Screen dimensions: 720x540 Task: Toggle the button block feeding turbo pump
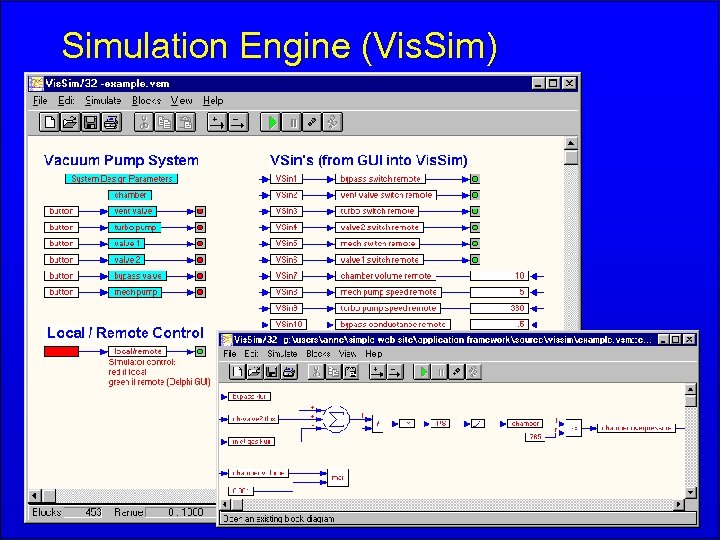pyautogui.click(x=61, y=227)
